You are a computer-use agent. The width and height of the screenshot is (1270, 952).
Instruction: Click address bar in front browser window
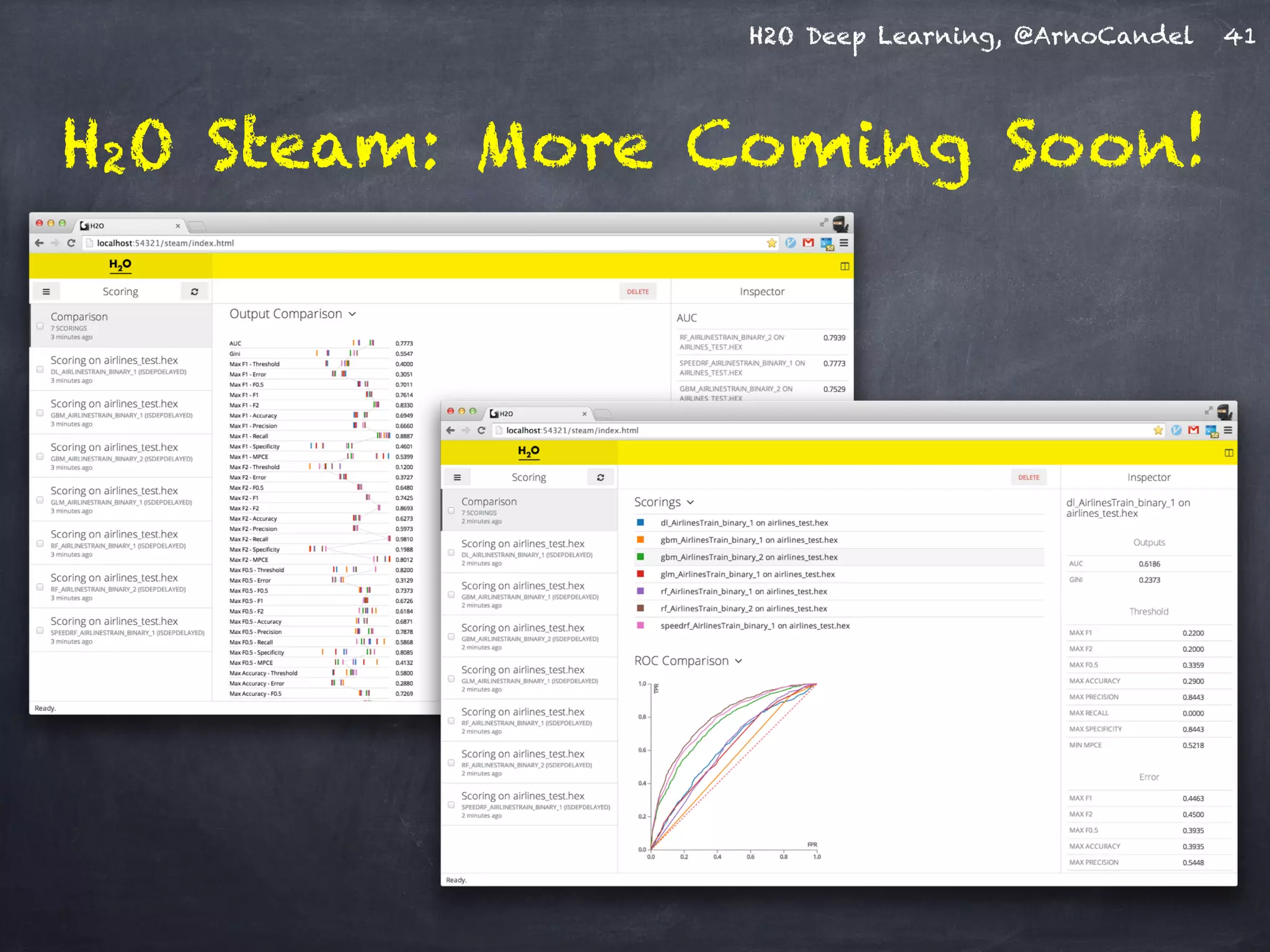[828, 430]
